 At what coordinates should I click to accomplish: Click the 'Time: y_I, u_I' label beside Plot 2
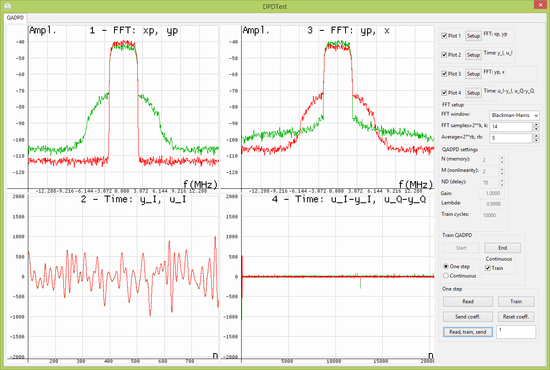[498, 53]
